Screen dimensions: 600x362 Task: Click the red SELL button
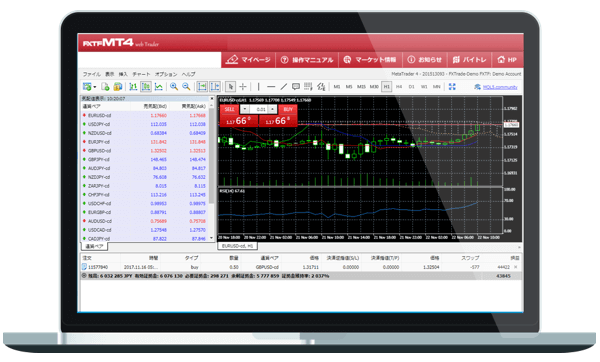[x=229, y=109]
